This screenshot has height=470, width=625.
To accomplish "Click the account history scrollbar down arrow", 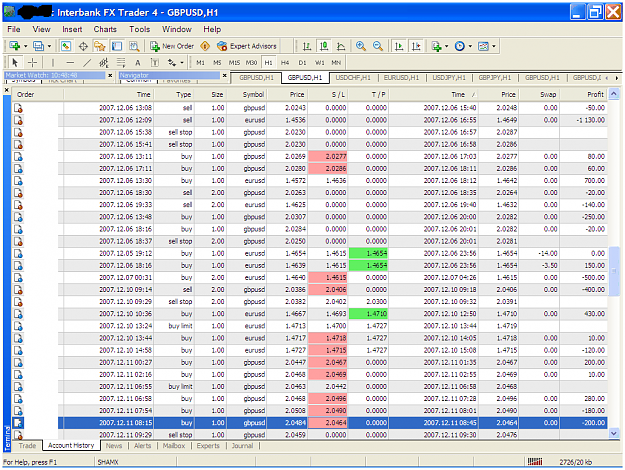I will pyautogui.click(x=614, y=433).
